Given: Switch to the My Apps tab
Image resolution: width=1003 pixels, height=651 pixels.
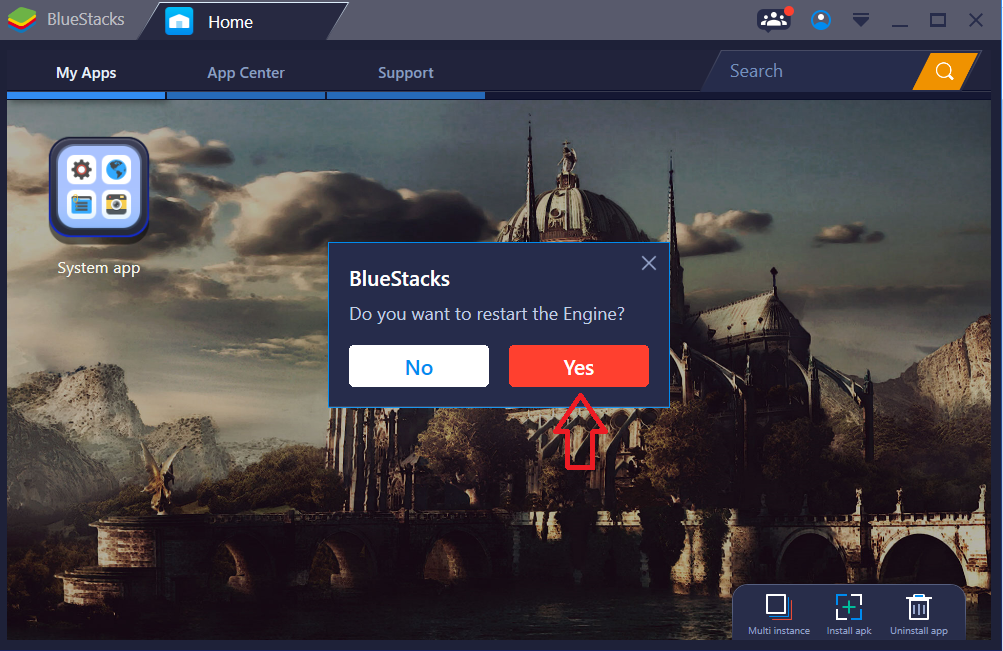Looking at the screenshot, I should pyautogui.click(x=86, y=73).
